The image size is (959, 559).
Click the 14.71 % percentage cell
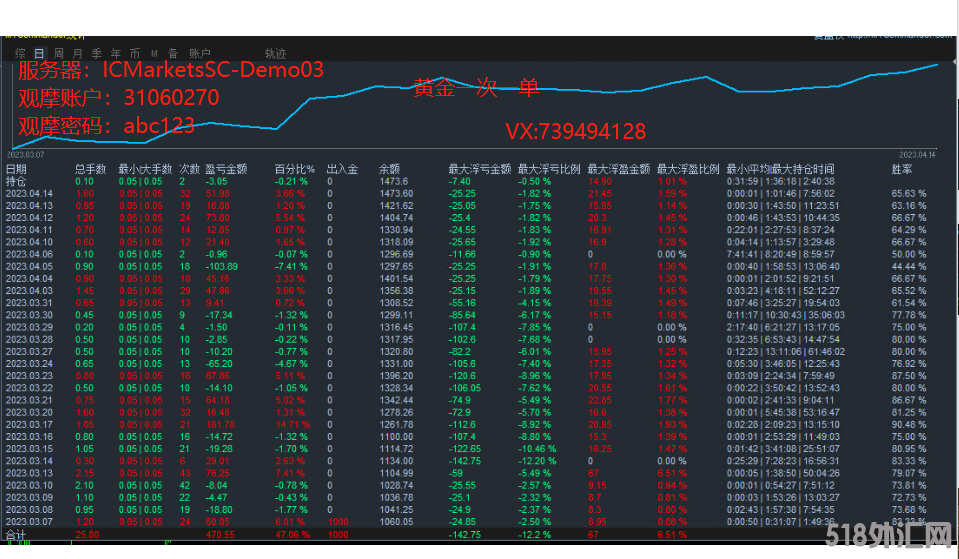point(292,424)
